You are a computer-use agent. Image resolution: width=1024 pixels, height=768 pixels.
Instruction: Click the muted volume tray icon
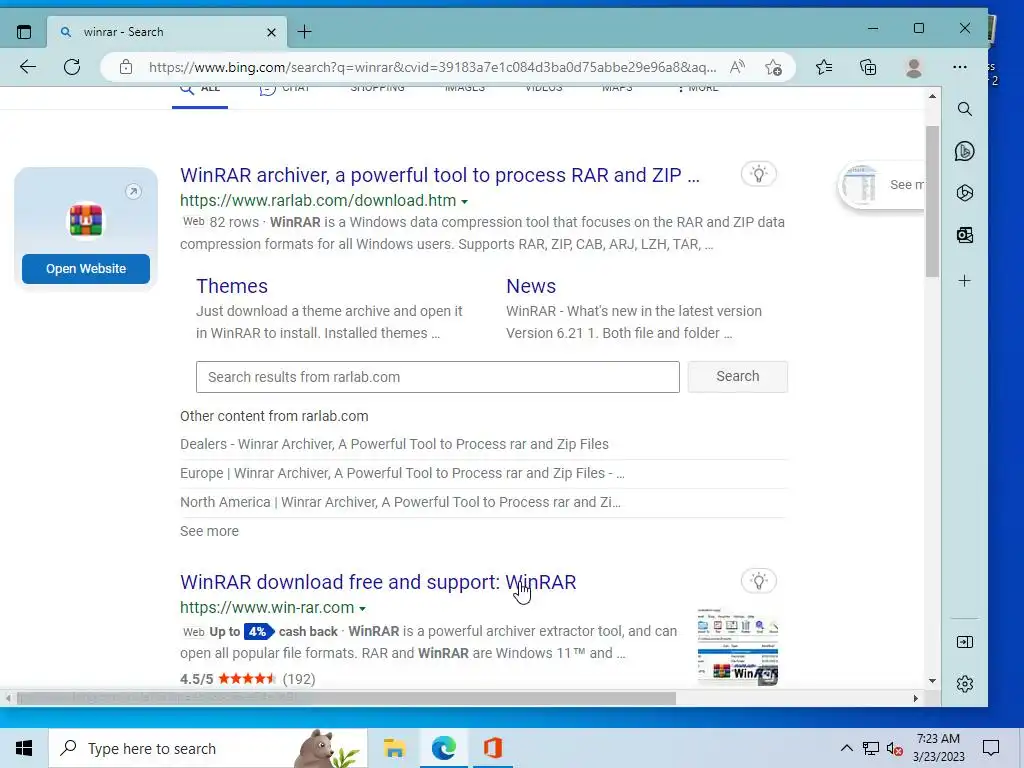point(894,748)
